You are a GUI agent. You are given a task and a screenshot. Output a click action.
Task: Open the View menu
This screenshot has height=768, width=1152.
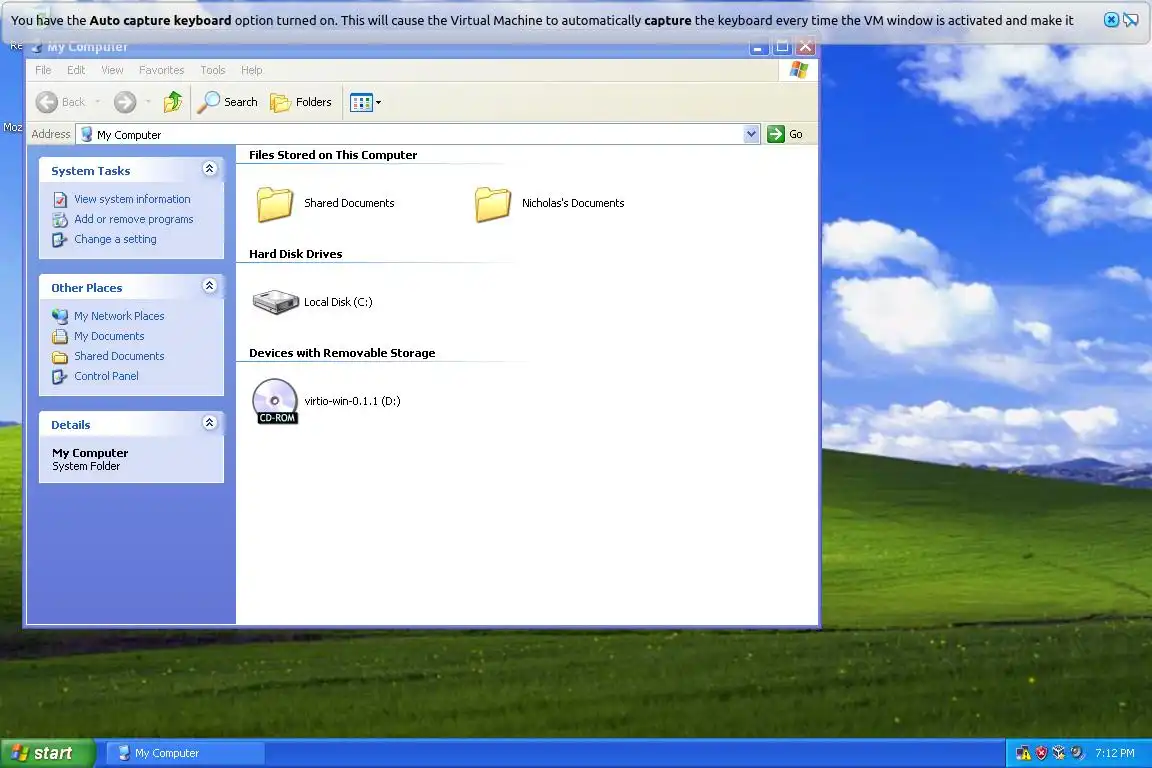112,70
